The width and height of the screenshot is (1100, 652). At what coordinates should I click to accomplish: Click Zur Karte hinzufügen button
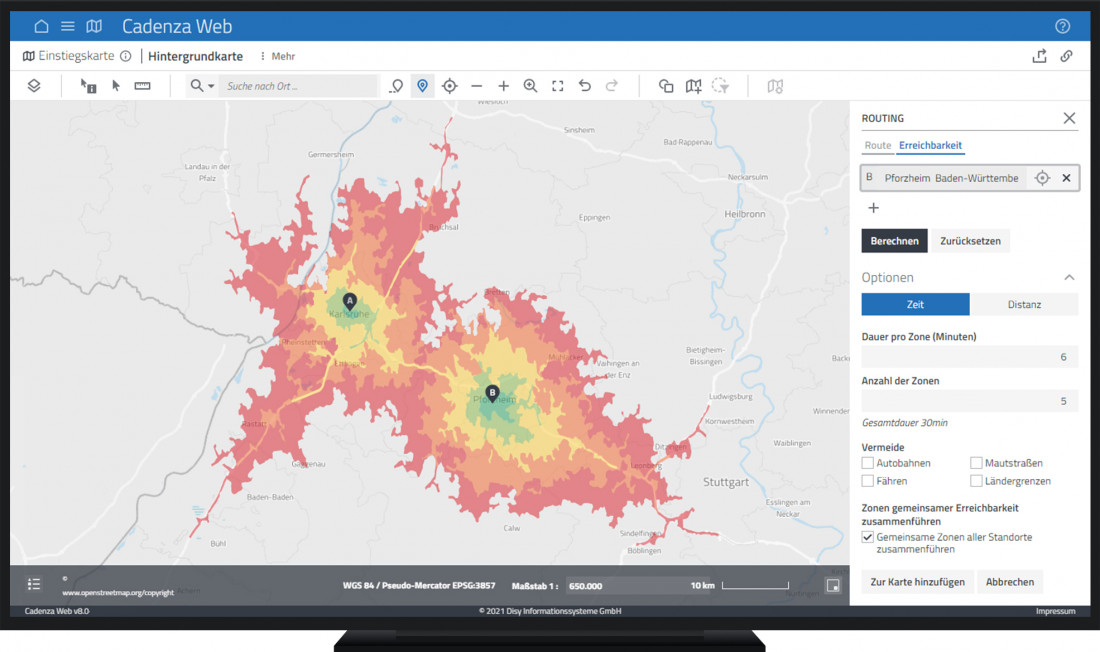pyautogui.click(x=917, y=581)
